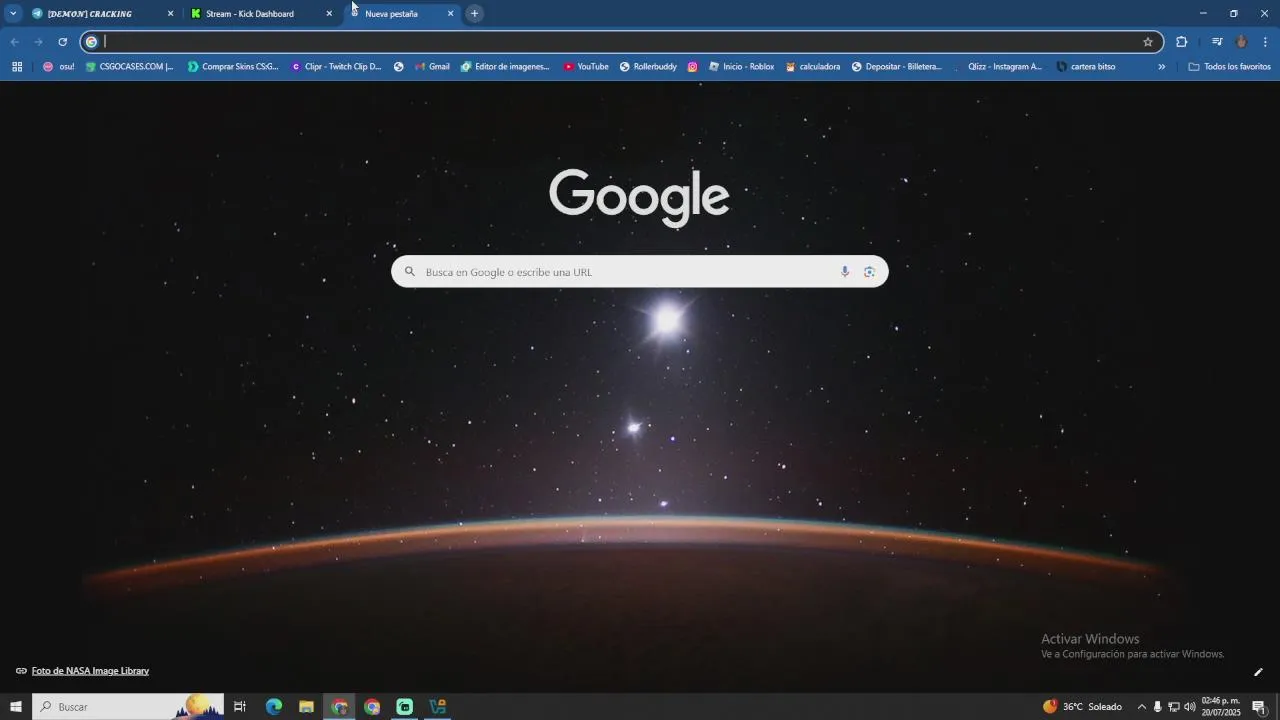
Task: Launch Microsoft Edge from the taskbar
Action: 274,707
